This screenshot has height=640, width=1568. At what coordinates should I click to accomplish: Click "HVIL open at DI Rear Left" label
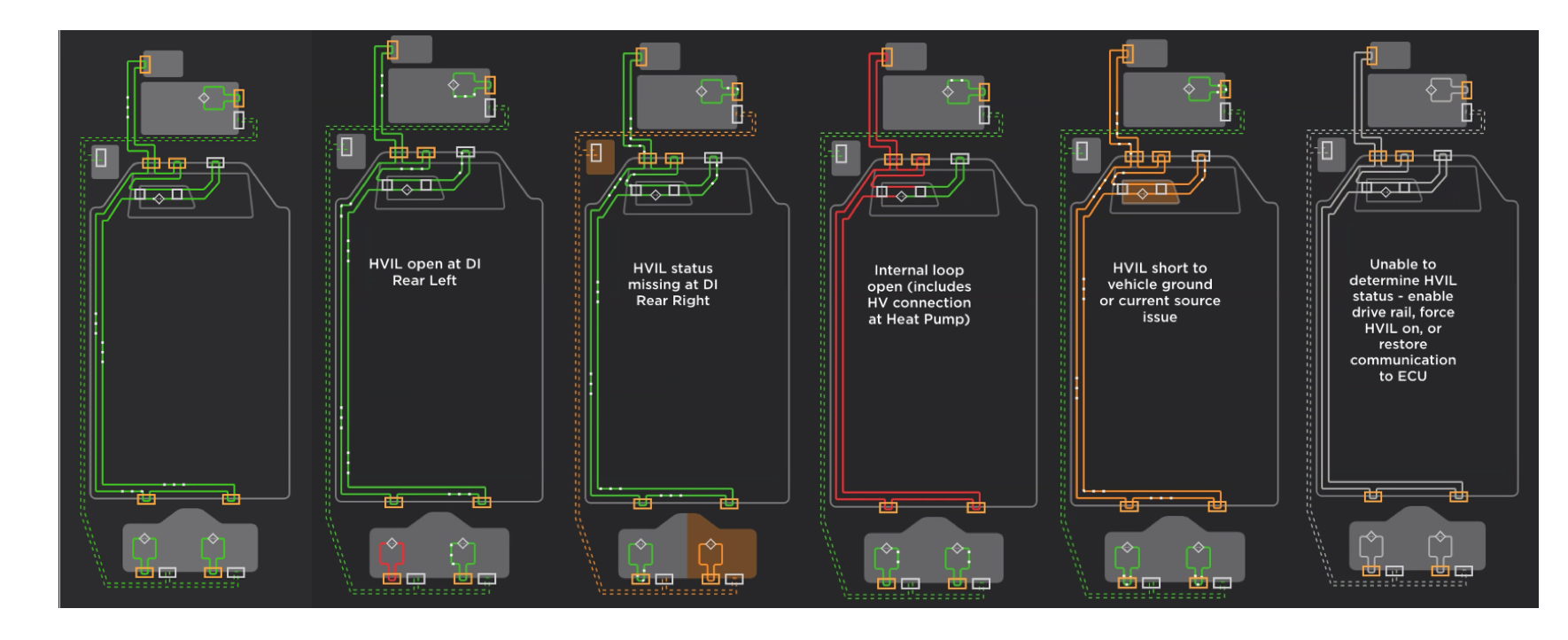pos(424,272)
